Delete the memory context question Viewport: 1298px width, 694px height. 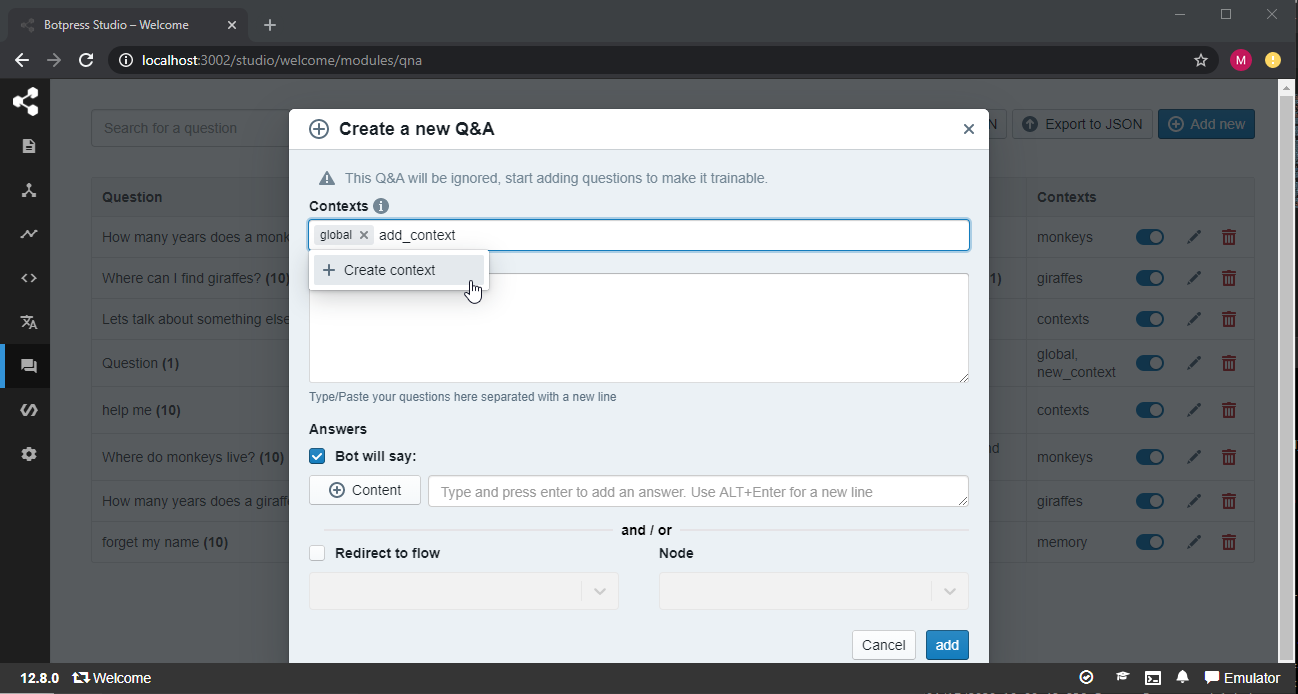coord(1229,542)
